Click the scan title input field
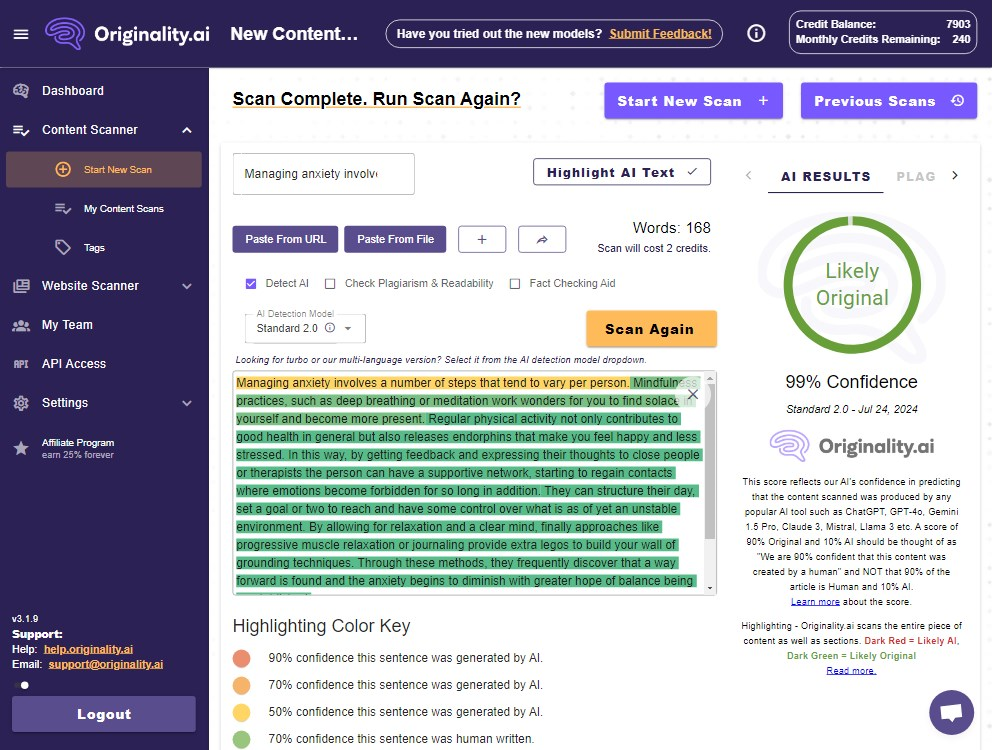Screen dimensions: 992x750 point(323,173)
